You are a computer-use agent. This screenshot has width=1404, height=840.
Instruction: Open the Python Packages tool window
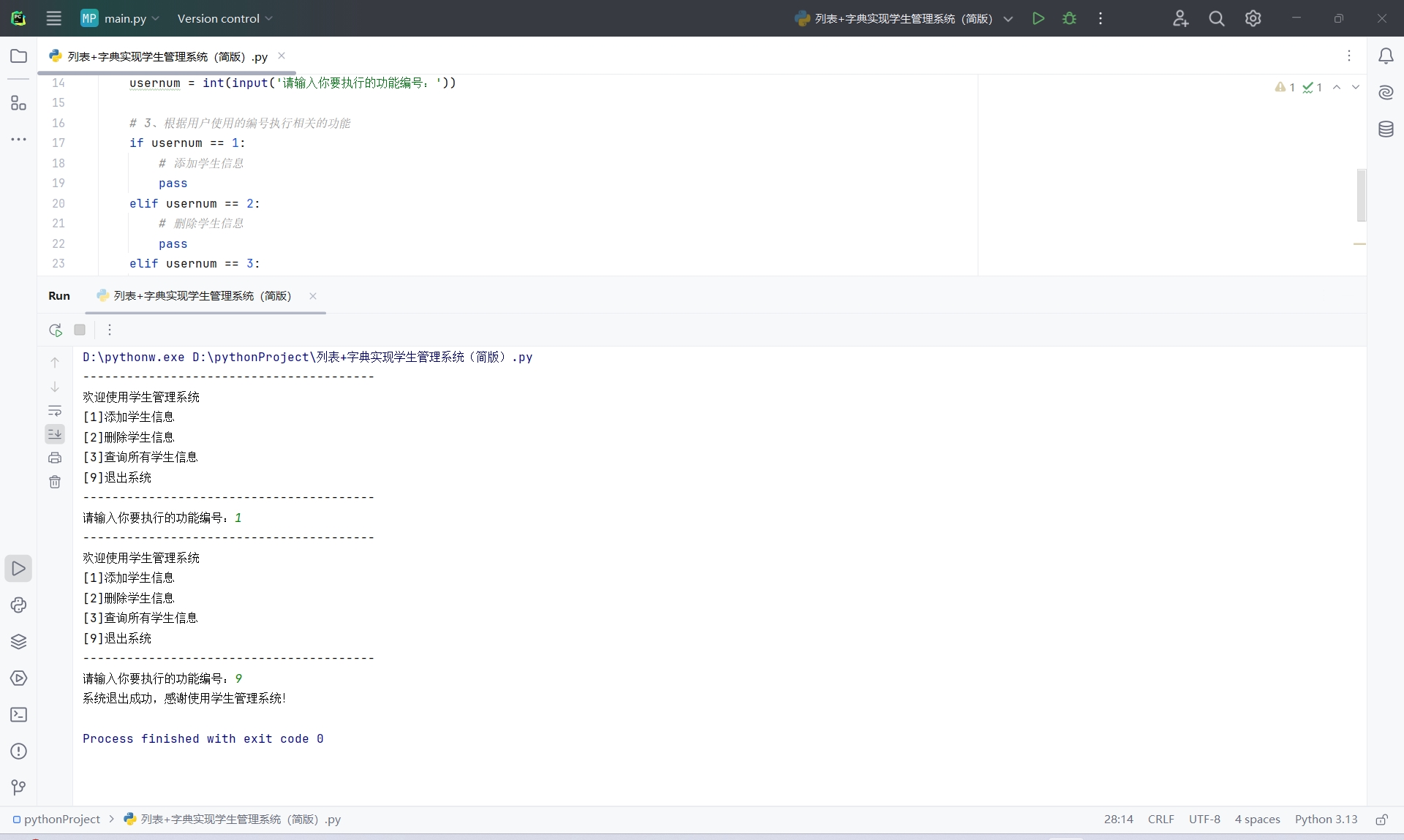click(19, 642)
